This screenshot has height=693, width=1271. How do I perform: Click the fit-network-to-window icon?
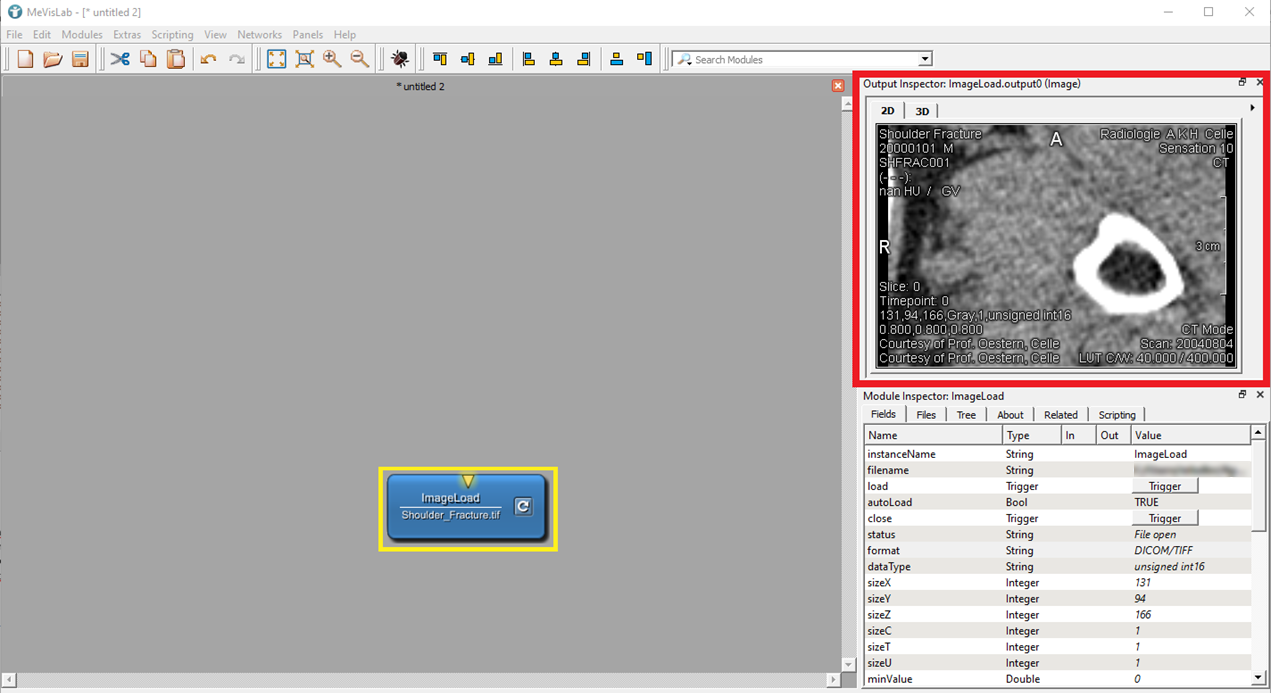click(277, 59)
